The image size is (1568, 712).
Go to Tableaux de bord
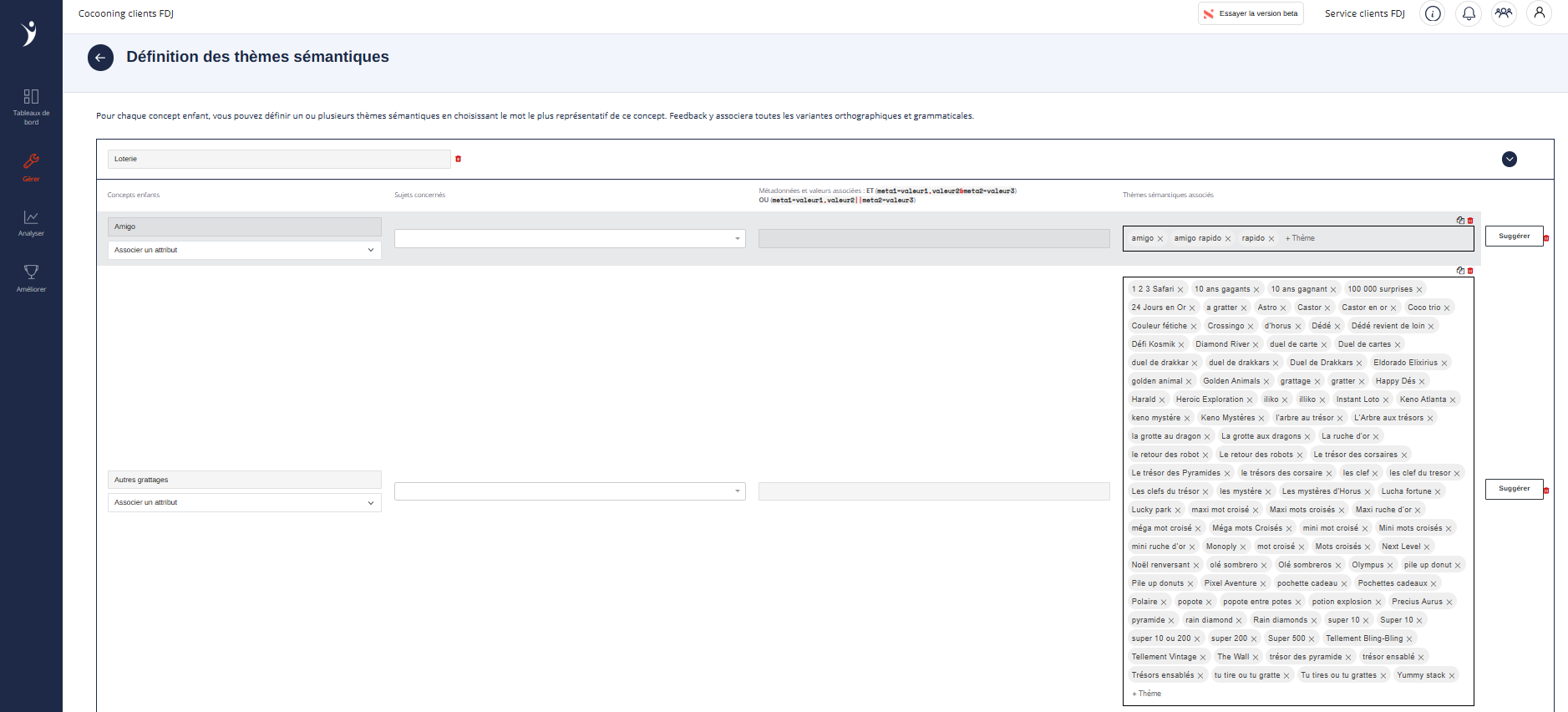point(31,106)
